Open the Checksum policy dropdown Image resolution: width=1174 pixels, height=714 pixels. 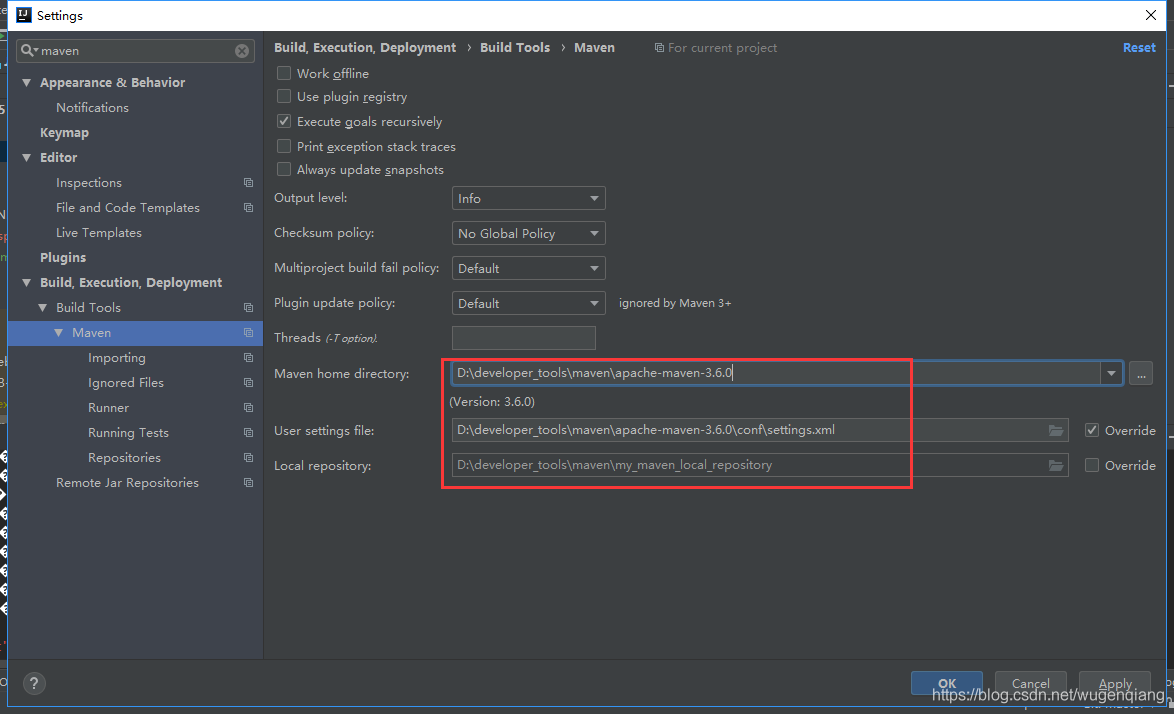pos(529,234)
